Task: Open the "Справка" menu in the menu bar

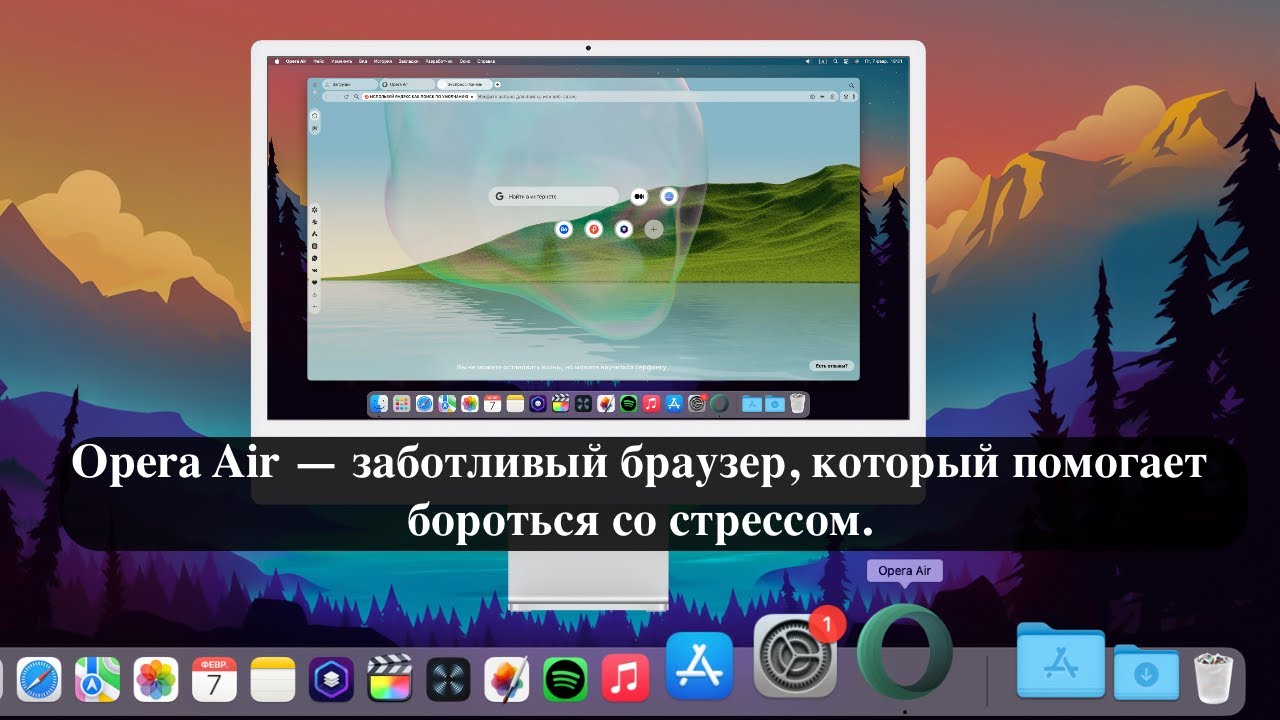Action: pyautogui.click(x=486, y=61)
